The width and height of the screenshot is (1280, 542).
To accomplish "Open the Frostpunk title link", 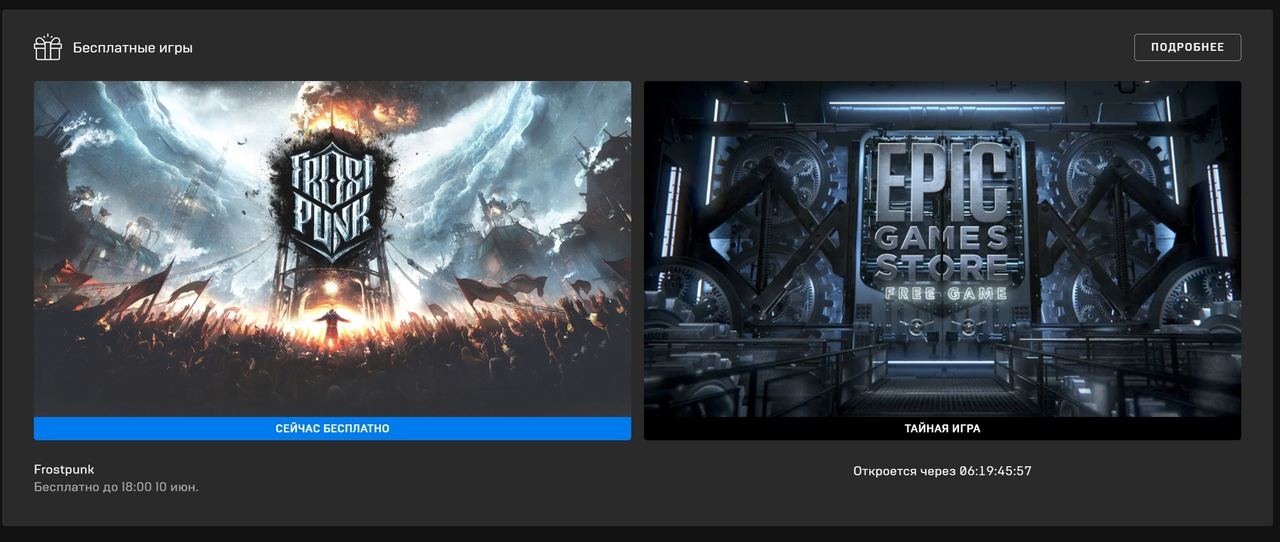I will click(64, 469).
